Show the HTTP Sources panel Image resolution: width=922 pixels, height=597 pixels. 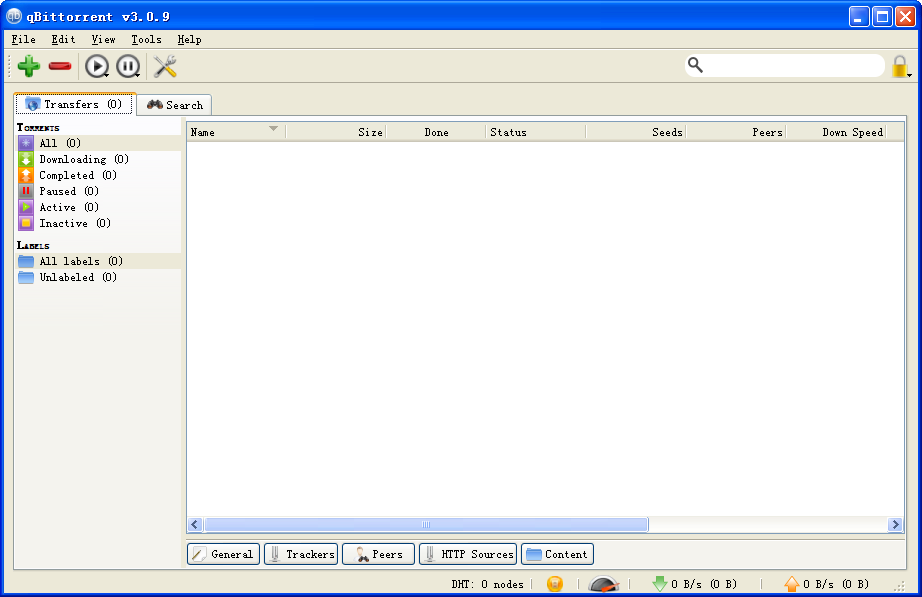tap(468, 554)
